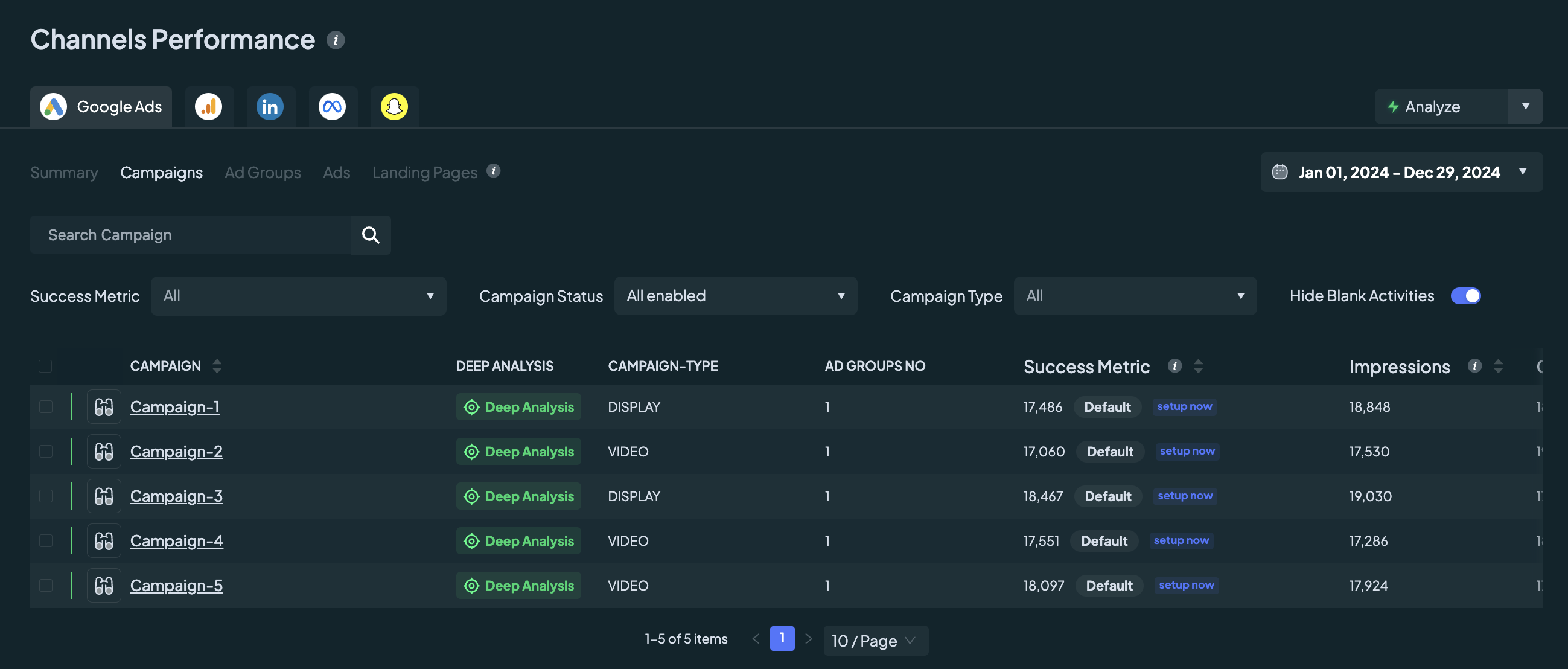This screenshot has height=669, width=1568.
Task: Switch to the LinkedIn channel icon
Action: [270, 106]
